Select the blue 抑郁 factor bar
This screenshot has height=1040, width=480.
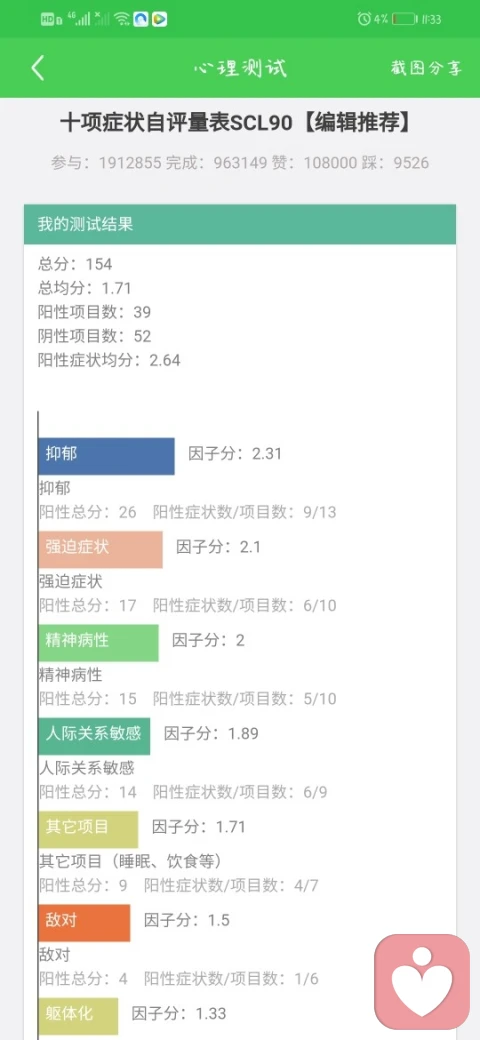tap(106, 456)
